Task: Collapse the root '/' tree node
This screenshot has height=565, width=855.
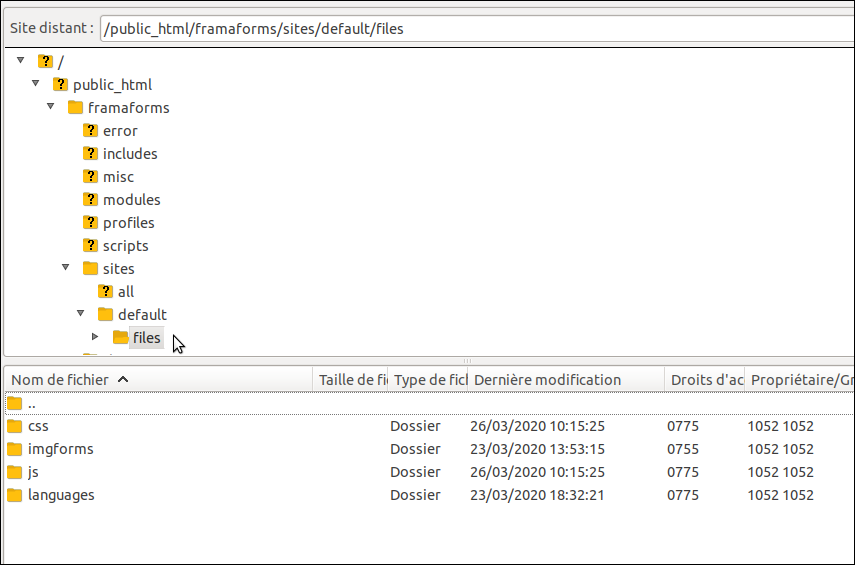Action: tap(21, 61)
